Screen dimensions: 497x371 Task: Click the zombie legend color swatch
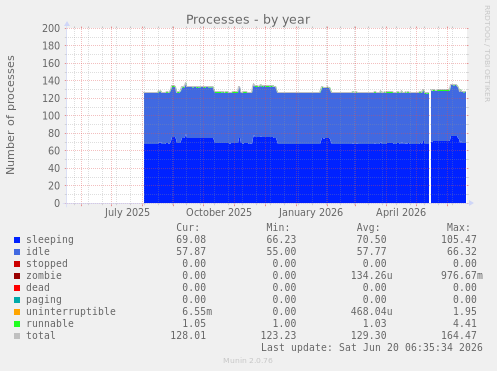tap(17, 276)
